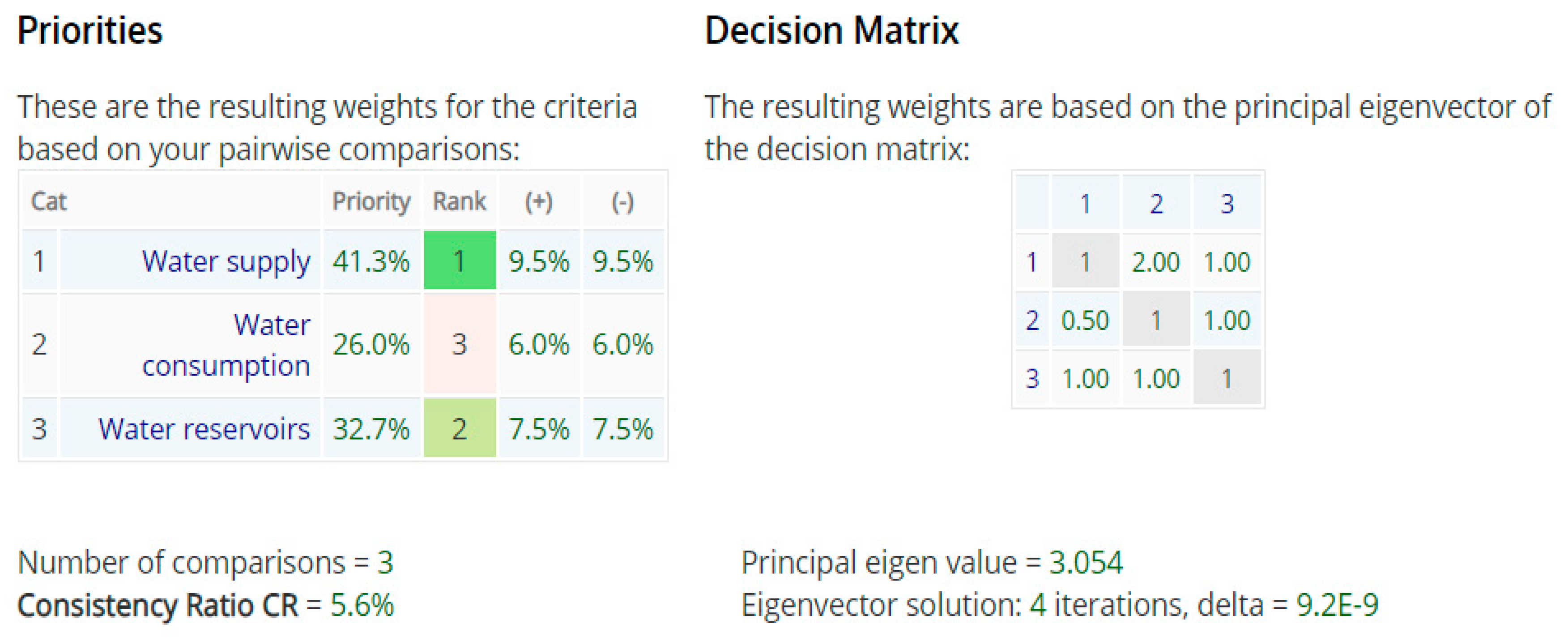Click the 32.7% priority value
The image size is (1568, 641).
tap(371, 428)
